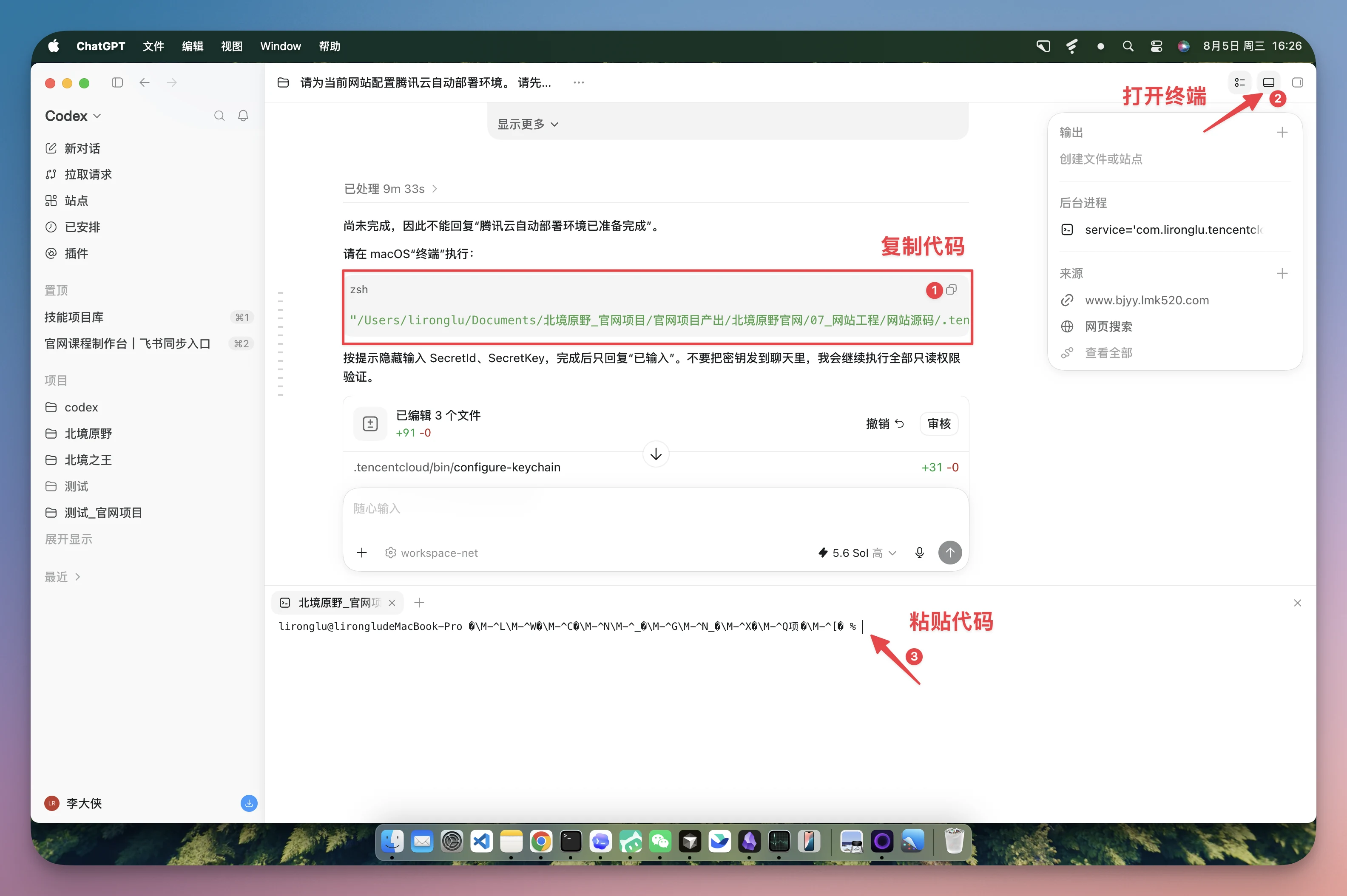Open 拉取请求 in sidebar
This screenshot has width=1347, height=896.
[x=78, y=174]
